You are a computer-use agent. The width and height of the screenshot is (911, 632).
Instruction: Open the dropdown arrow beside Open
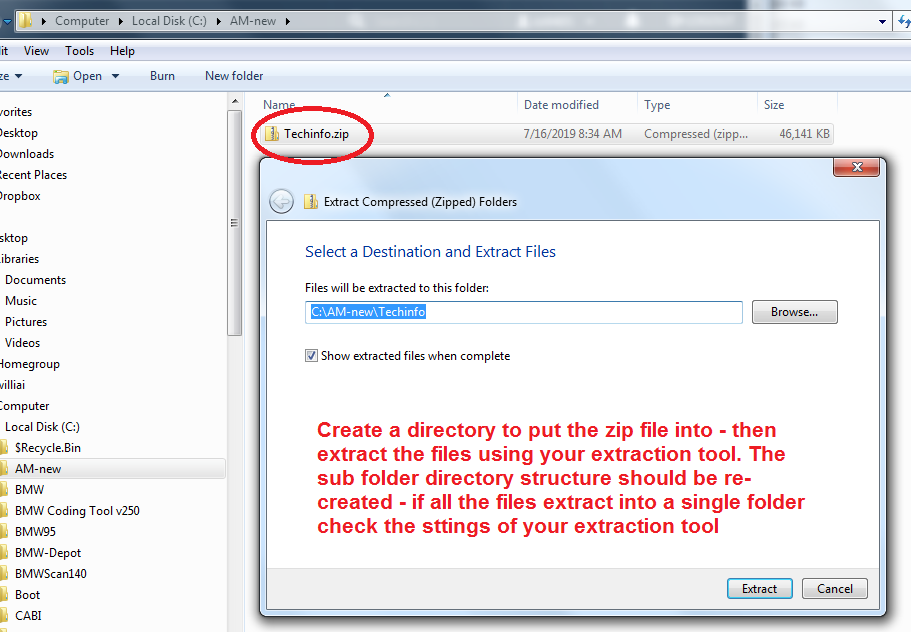click(x=115, y=76)
